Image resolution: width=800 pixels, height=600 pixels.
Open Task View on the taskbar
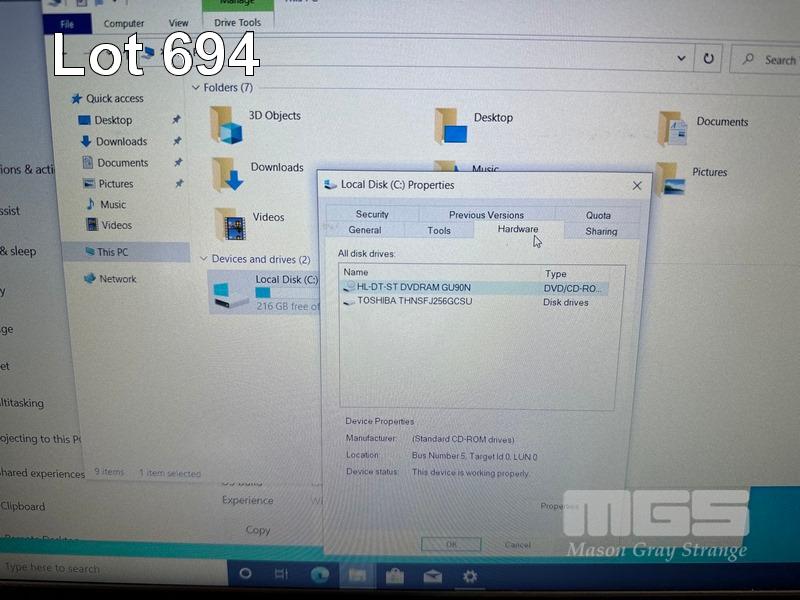coord(282,575)
